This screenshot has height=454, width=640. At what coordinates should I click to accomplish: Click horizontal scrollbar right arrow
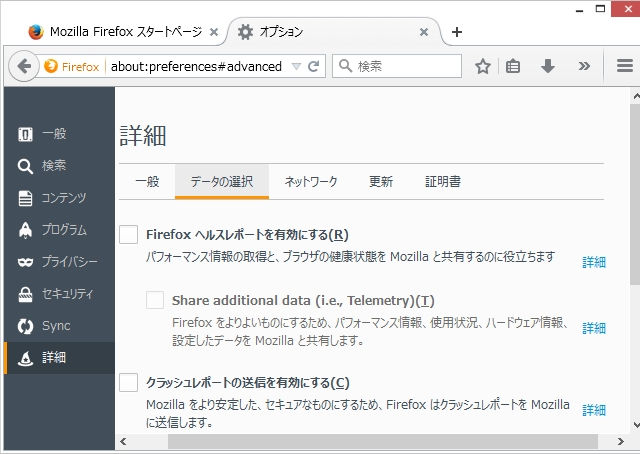[x=621, y=441]
